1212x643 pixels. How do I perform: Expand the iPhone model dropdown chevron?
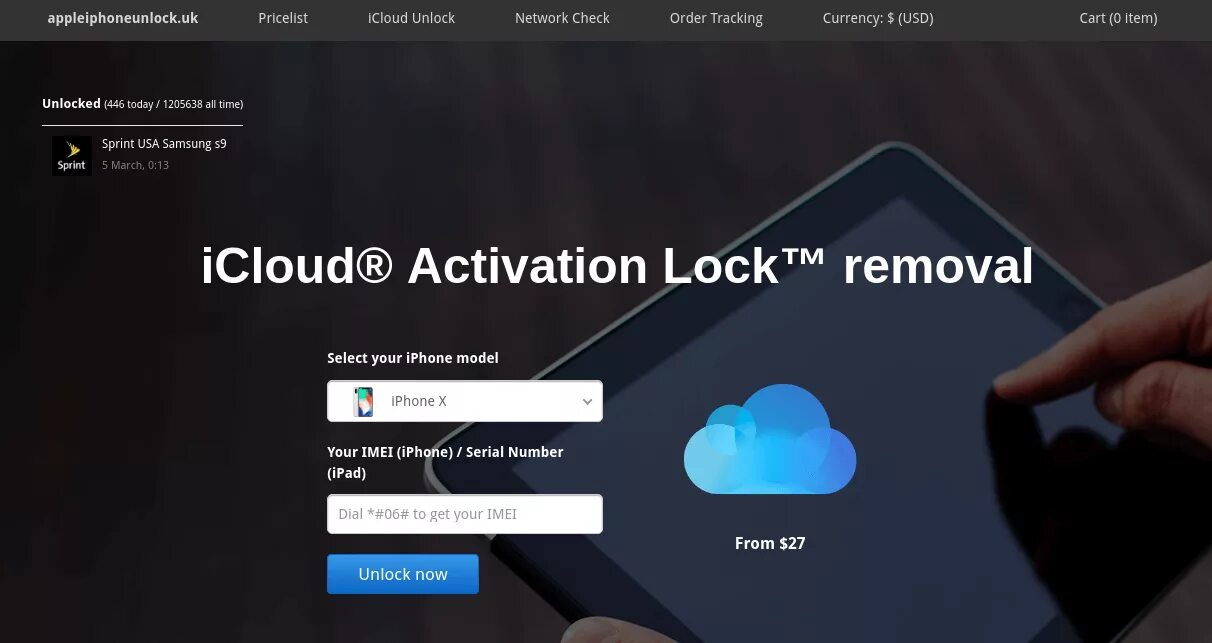[x=587, y=401]
